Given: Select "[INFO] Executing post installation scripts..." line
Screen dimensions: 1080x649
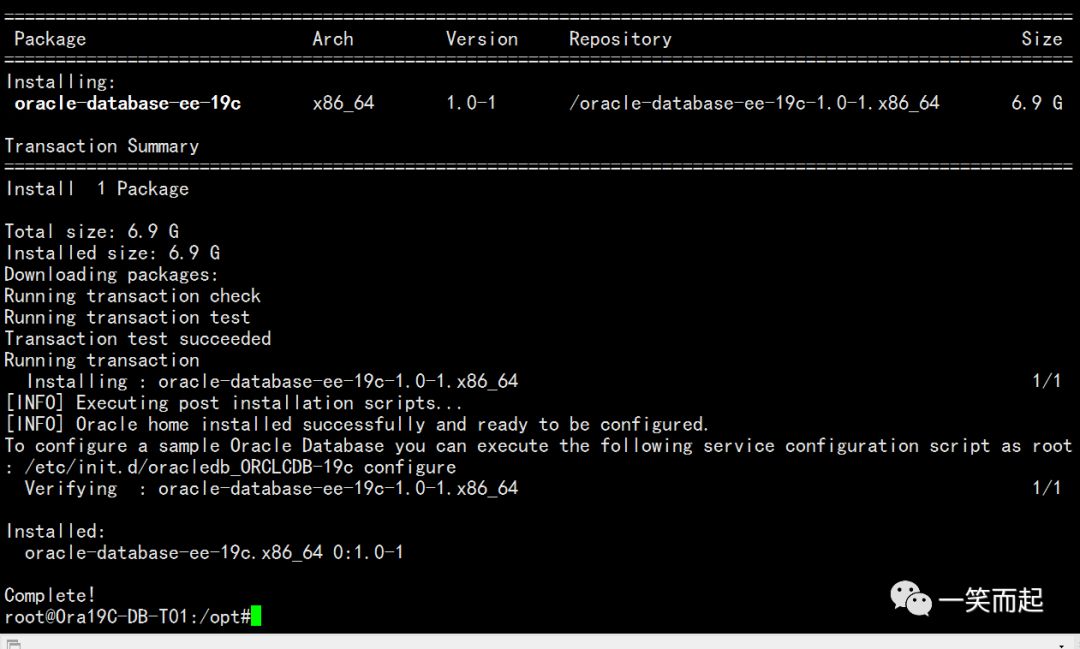Looking at the screenshot, I should (x=234, y=402).
